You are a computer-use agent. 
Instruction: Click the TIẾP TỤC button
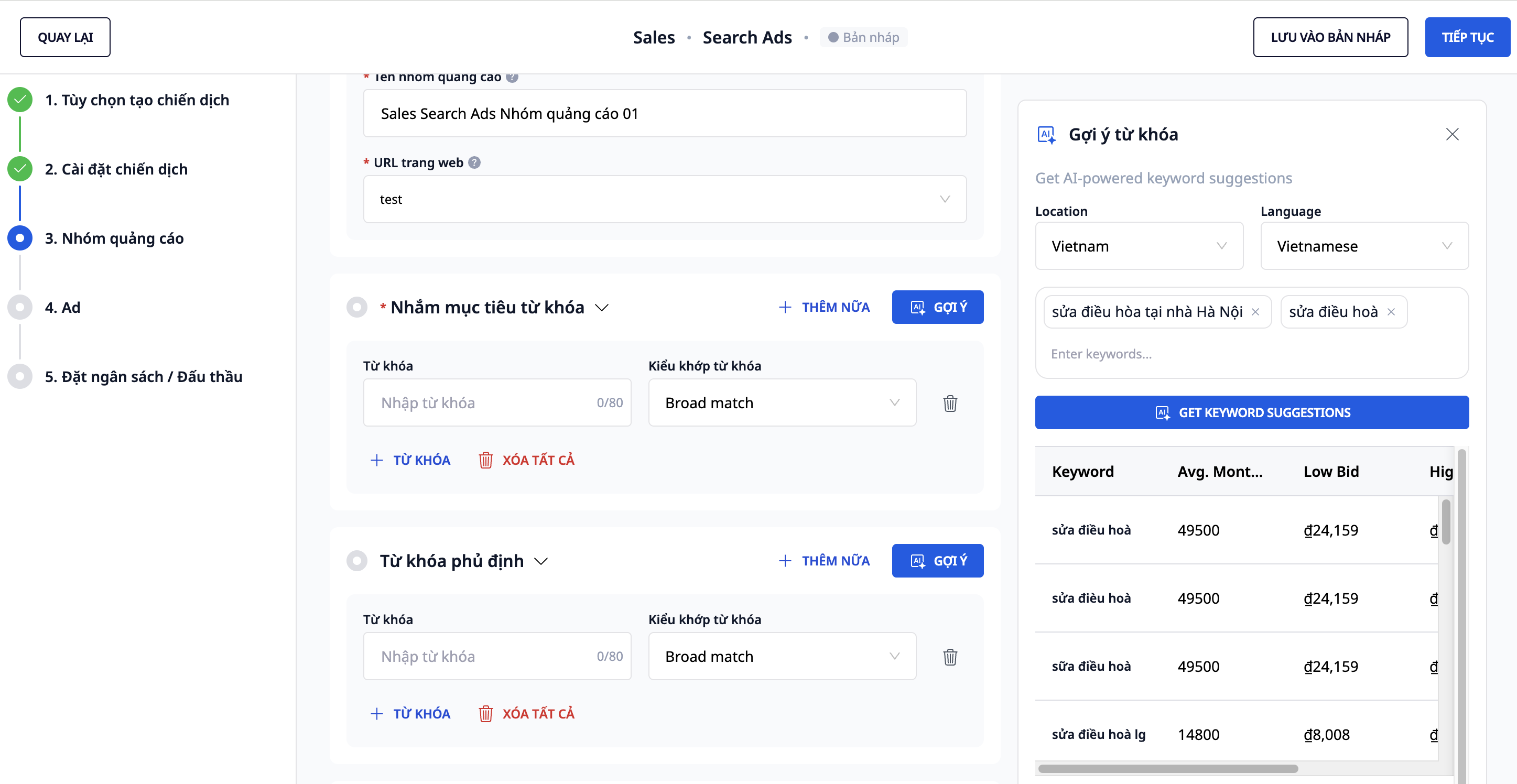1466,37
